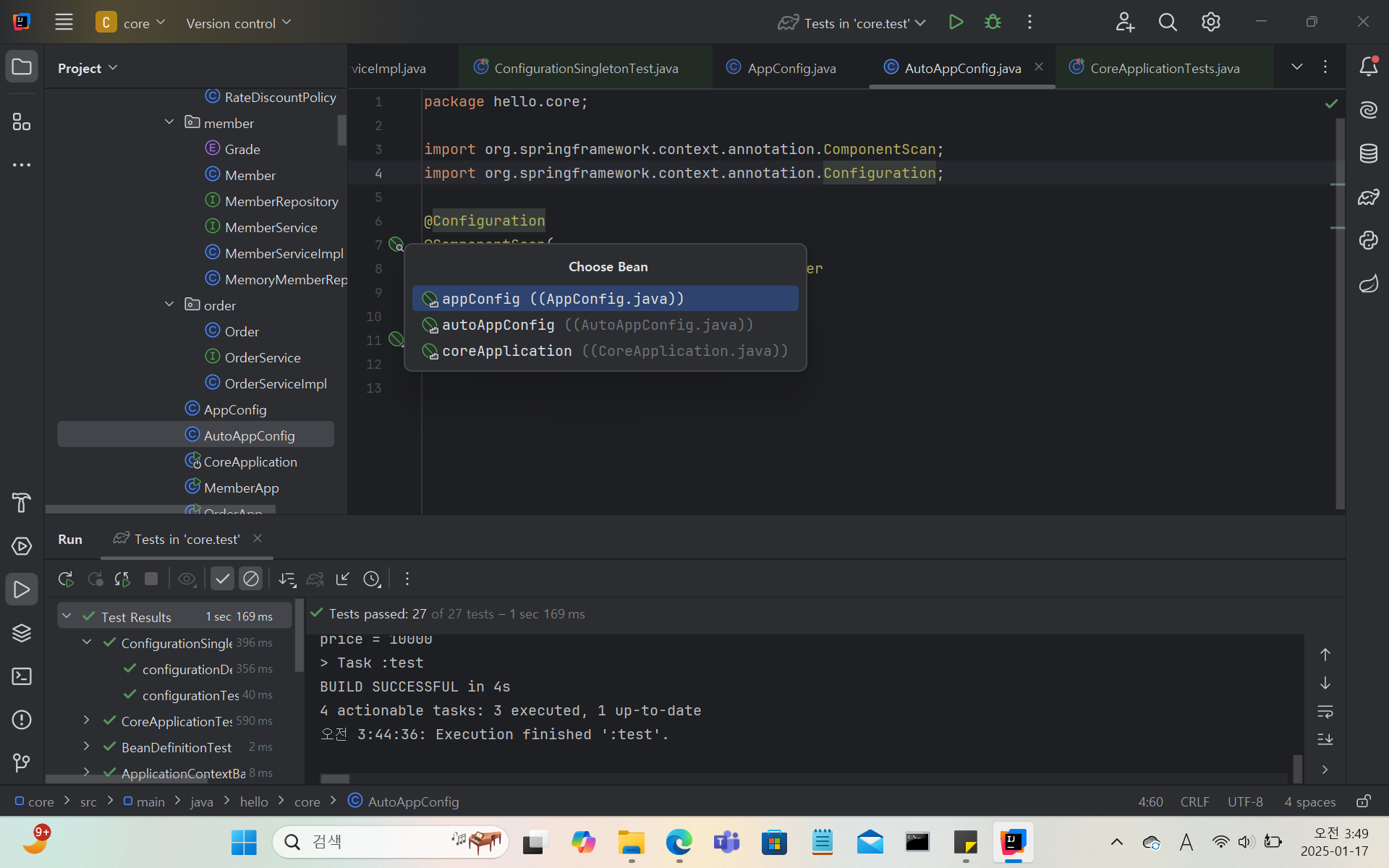Expand CoreApplicationTests result node

click(87, 720)
